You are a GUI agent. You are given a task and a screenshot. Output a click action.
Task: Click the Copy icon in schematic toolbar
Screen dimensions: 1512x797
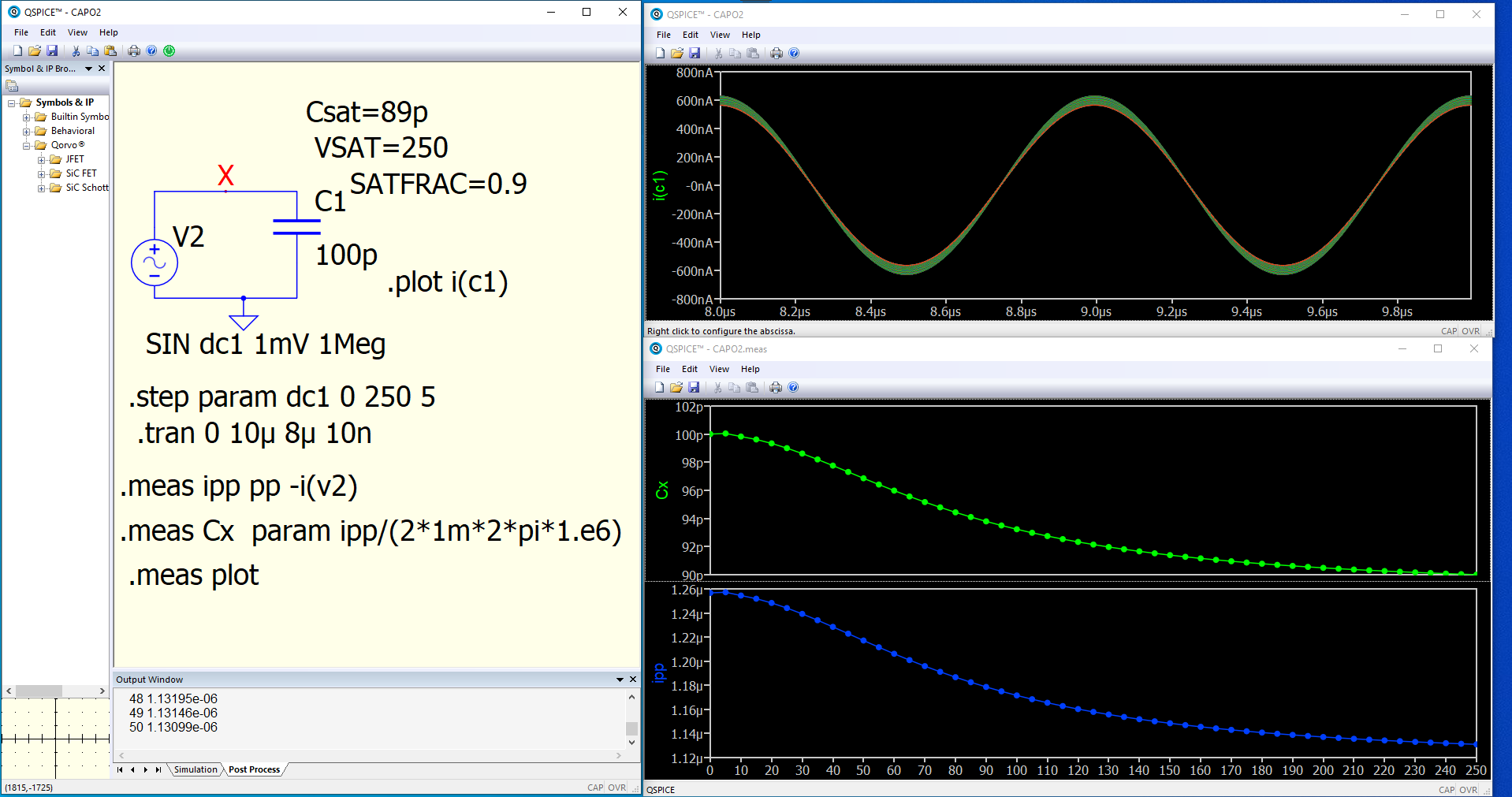pyautogui.click(x=93, y=50)
